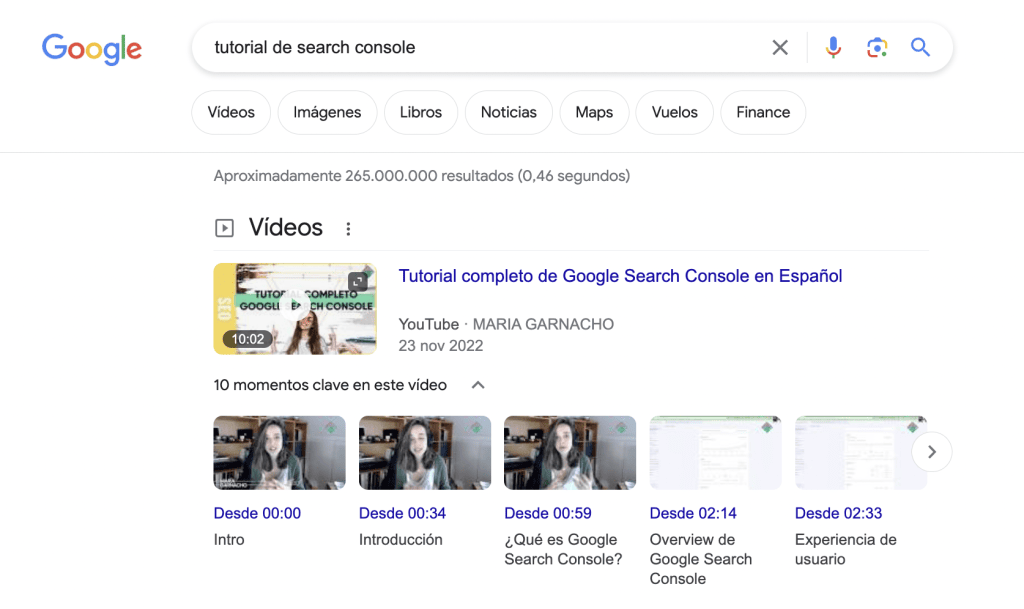The width and height of the screenshot is (1024, 609).
Task: Filter results by Vídeos
Action: coord(231,112)
